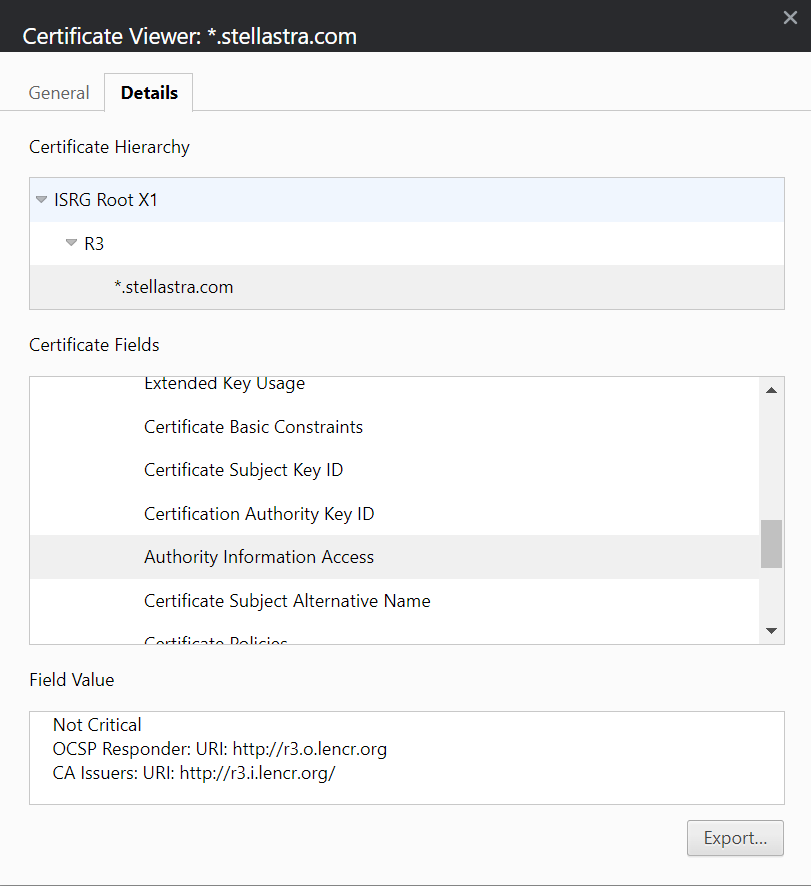The height and width of the screenshot is (886, 811).
Task: Select Certification Authority Key ID field
Action: [x=394, y=514]
